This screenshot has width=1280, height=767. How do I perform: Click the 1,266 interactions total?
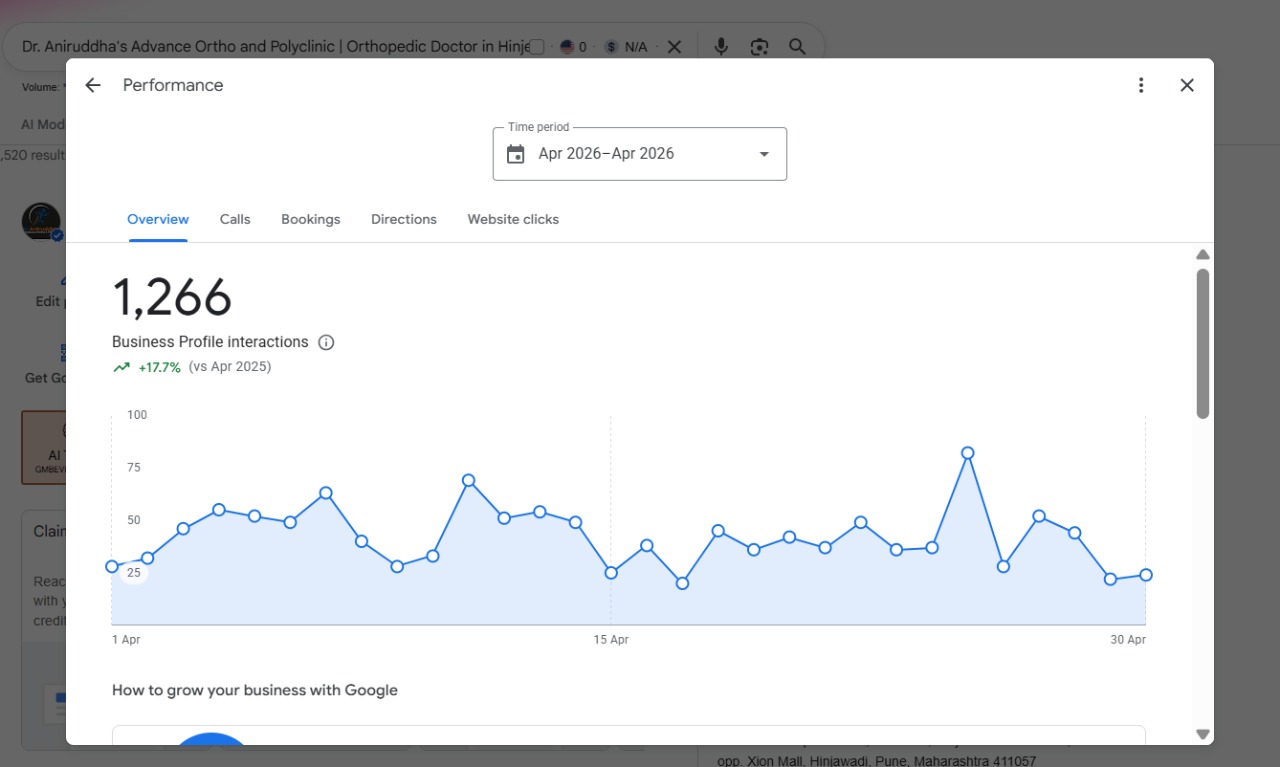(172, 297)
